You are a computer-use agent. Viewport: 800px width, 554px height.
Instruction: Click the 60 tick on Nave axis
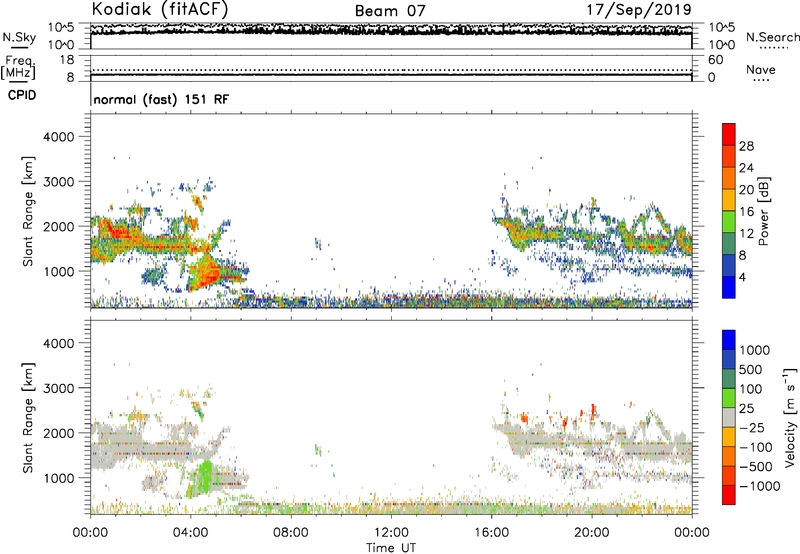[716, 60]
